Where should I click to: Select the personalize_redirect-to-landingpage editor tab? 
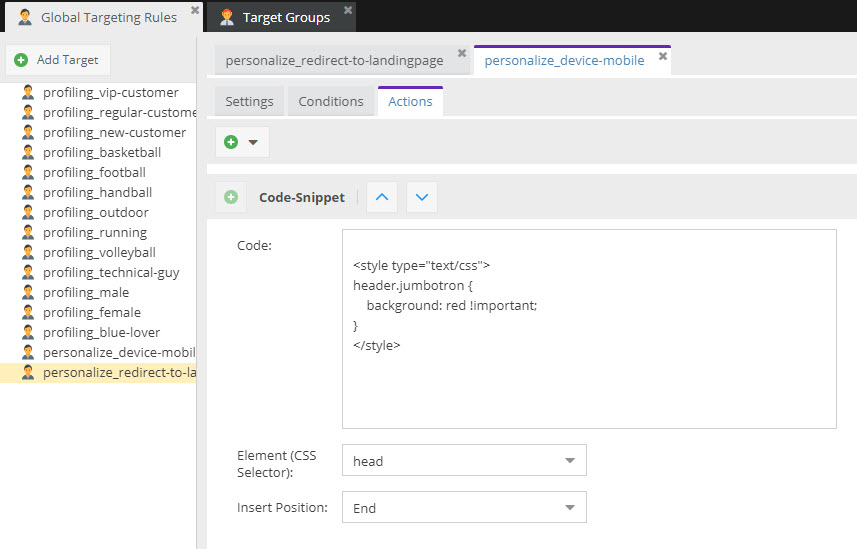coord(334,60)
